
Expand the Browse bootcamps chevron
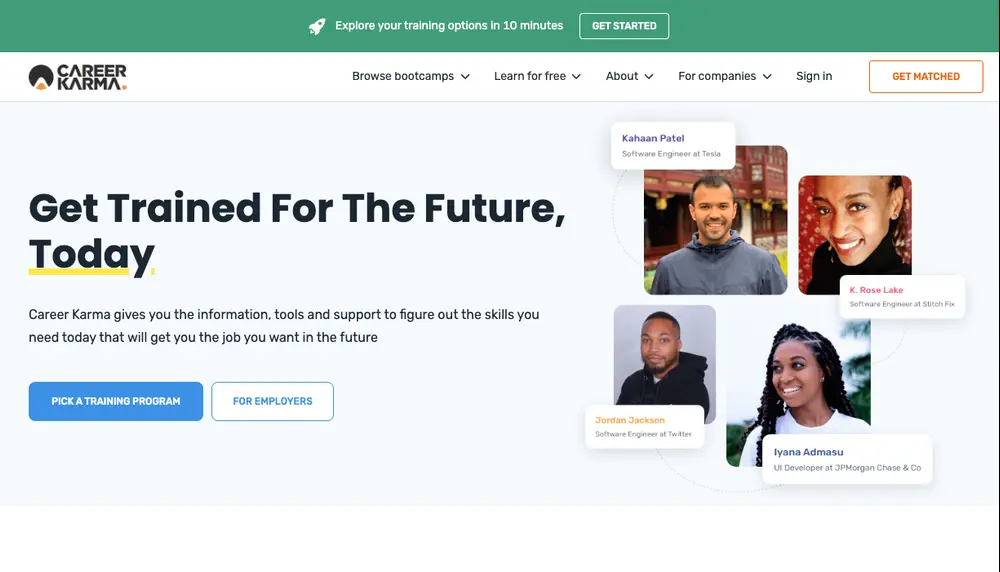465,76
